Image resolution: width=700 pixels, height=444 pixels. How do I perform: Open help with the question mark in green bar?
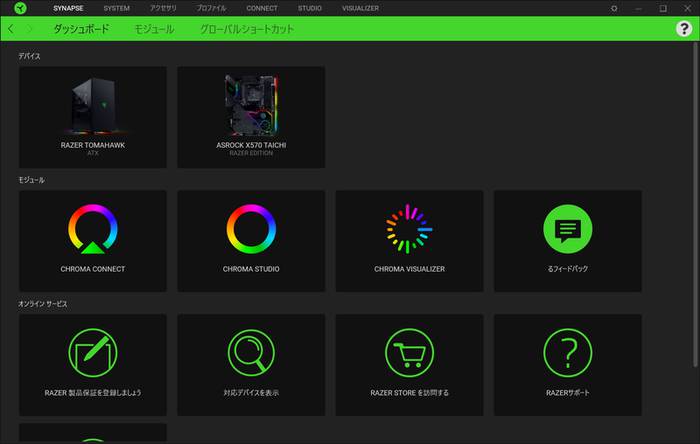point(684,29)
